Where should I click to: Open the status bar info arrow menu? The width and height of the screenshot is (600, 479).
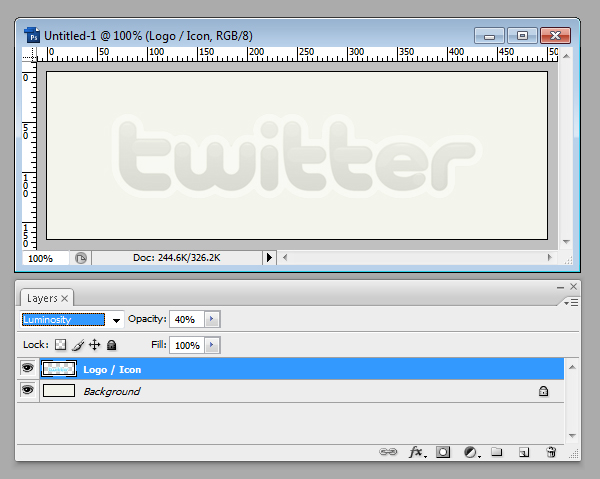tap(269, 257)
